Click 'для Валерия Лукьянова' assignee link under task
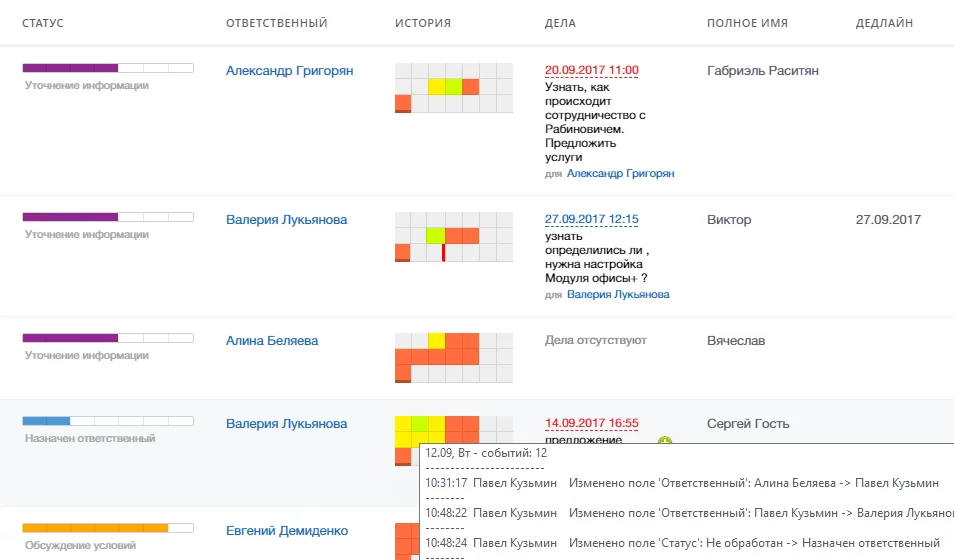The image size is (954, 560). click(617, 295)
